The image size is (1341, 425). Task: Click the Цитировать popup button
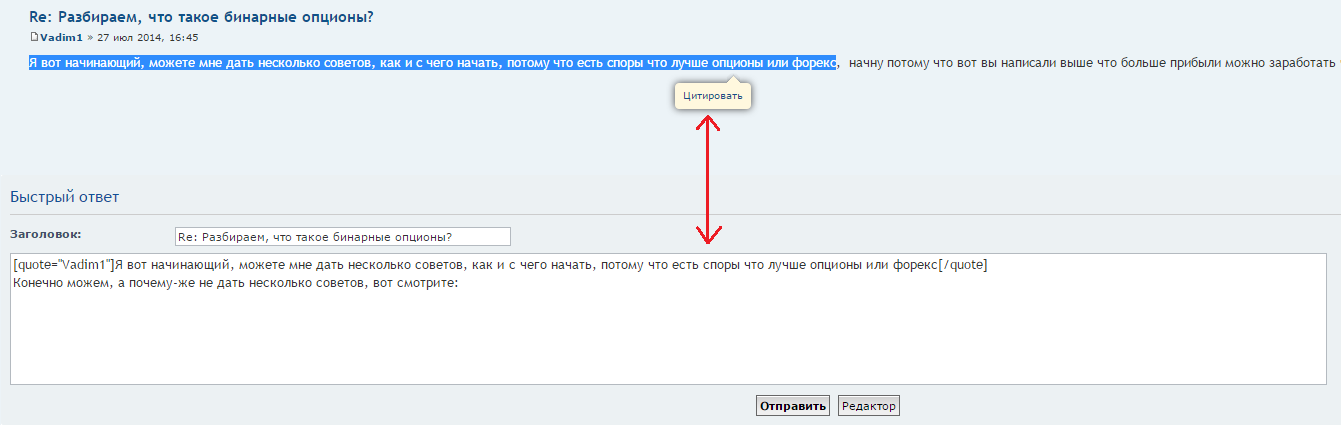(x=712, y=96)
